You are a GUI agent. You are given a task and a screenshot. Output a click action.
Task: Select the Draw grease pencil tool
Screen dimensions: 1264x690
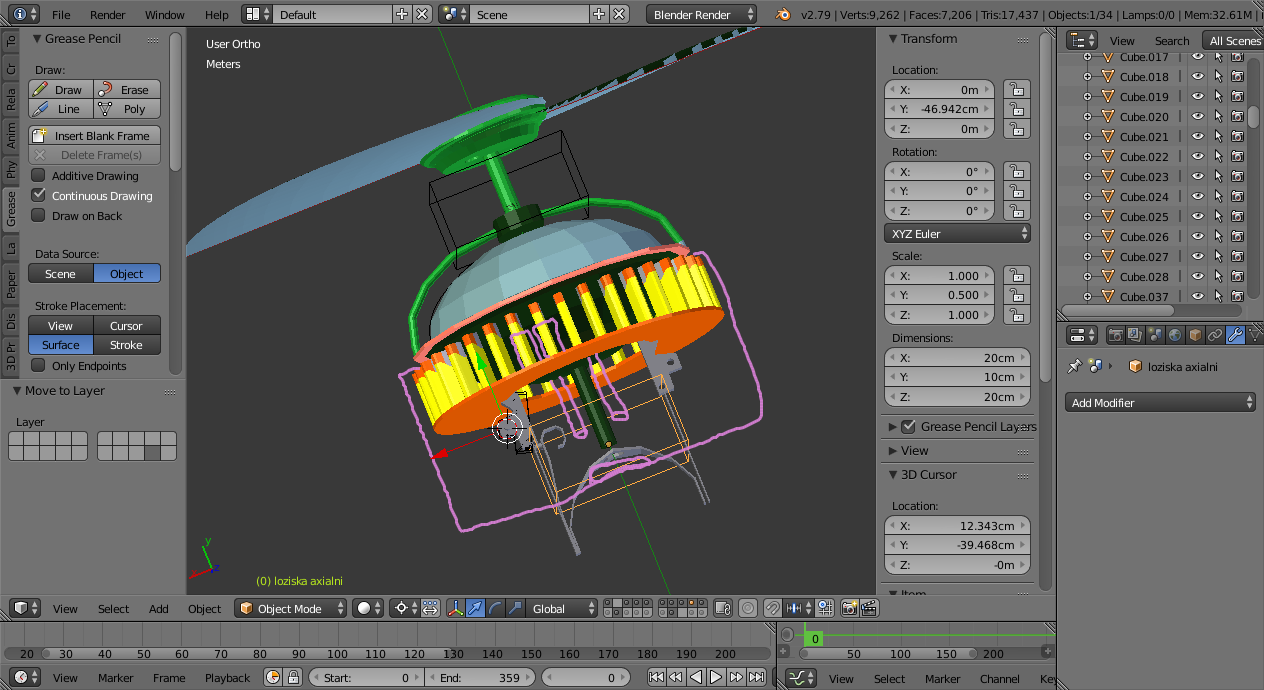(x=61, y=90)
